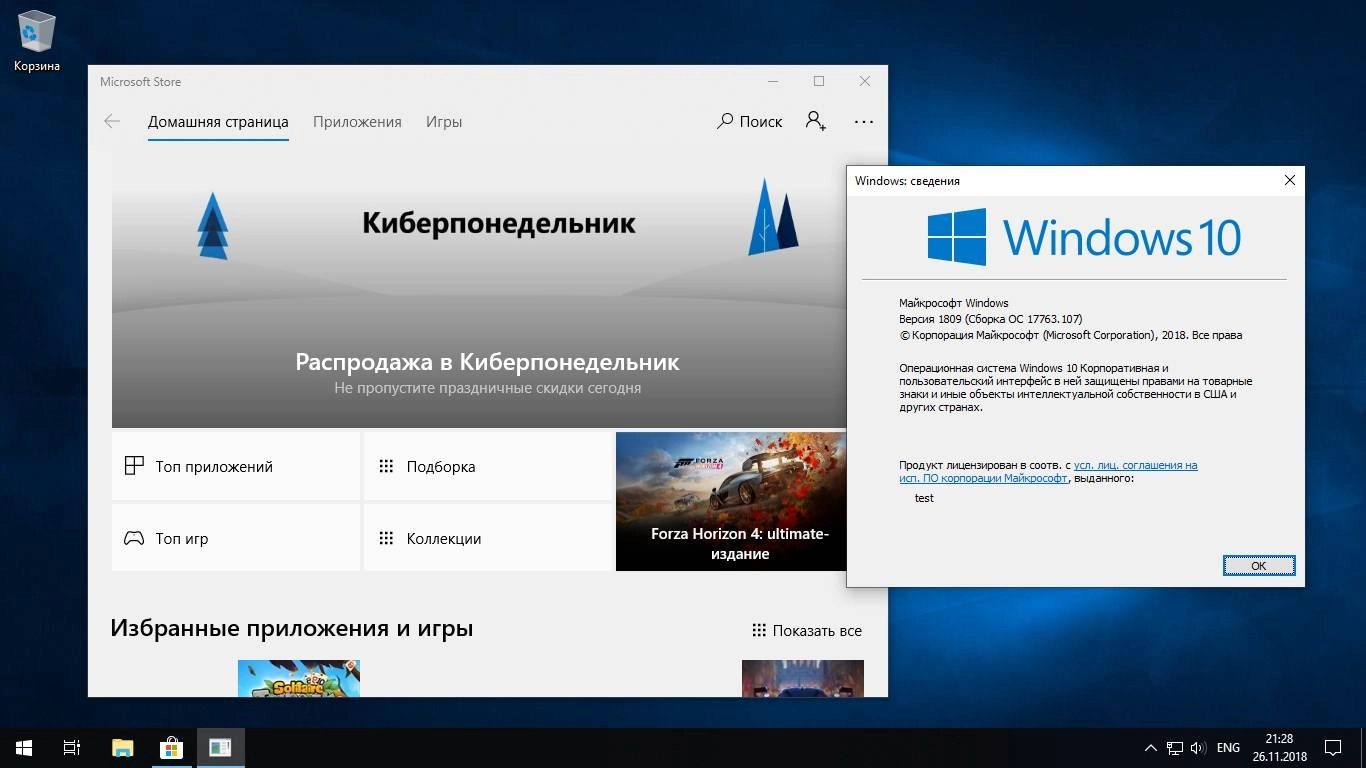Switch to the Приложения tab
Screen dimensions: 1366x768
pos(357,122)
